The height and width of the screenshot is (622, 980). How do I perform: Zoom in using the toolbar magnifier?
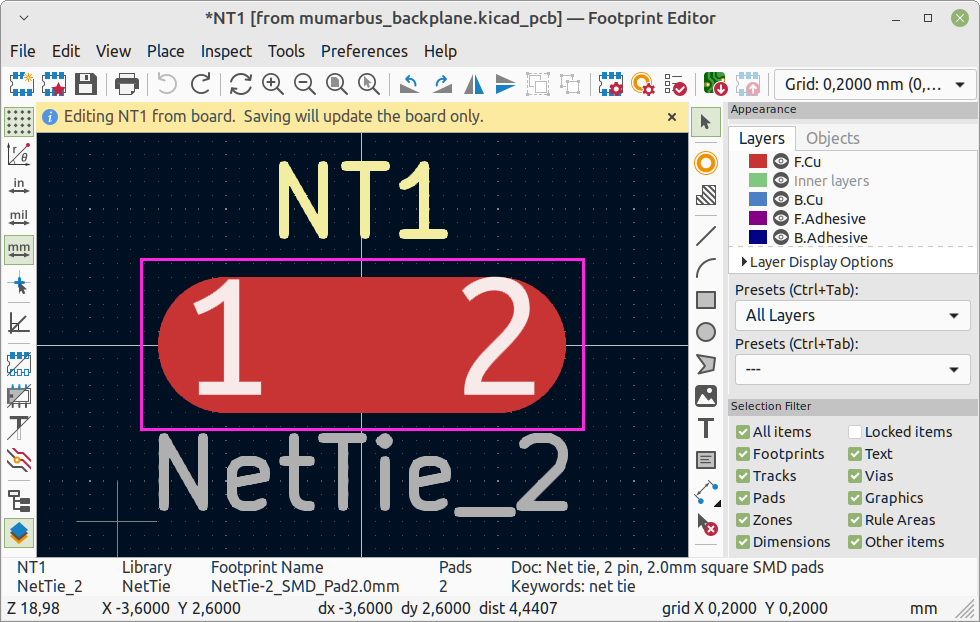pyautogui.click(x=272, y=85)
